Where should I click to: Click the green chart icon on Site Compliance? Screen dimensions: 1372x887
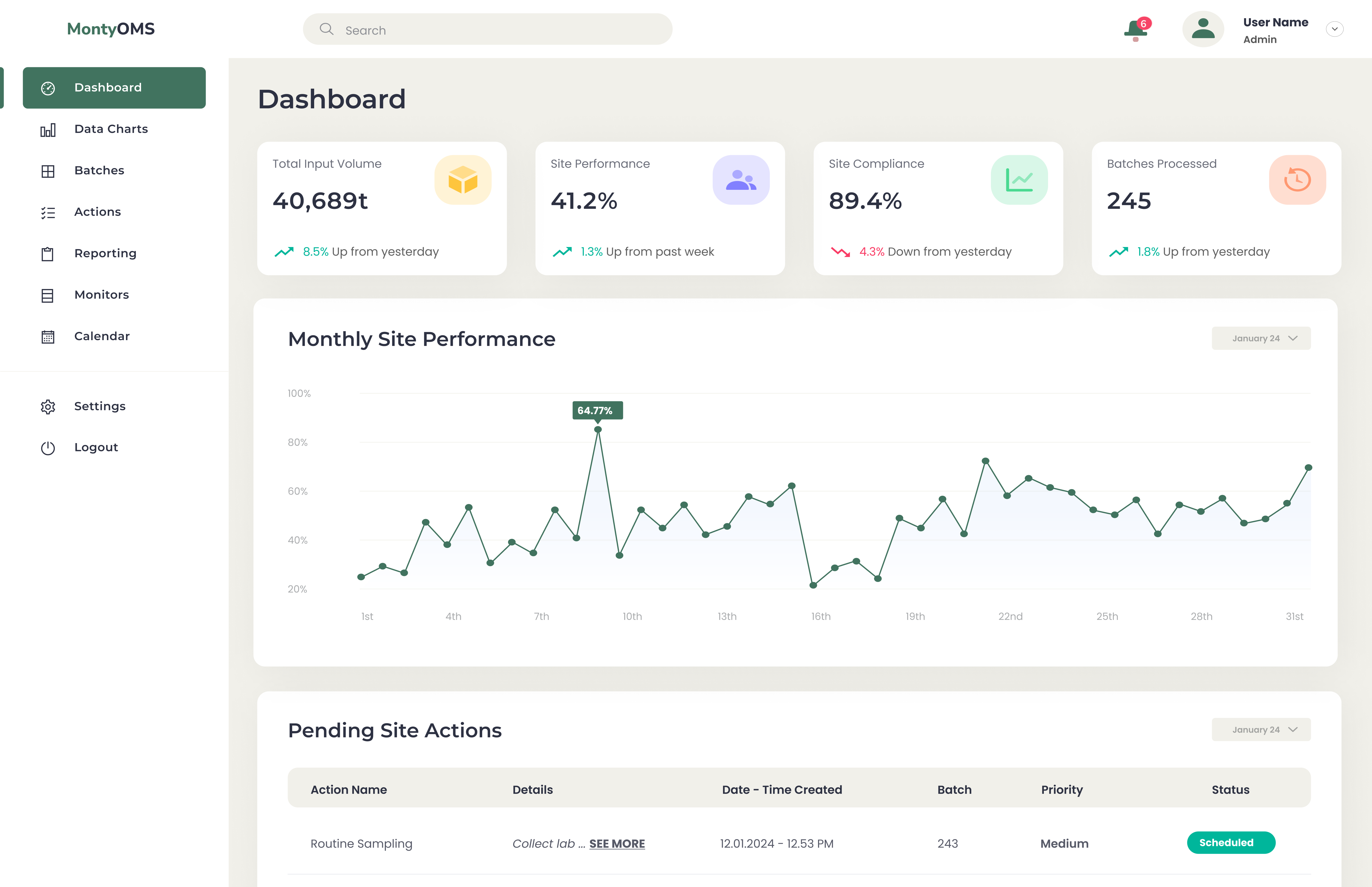click(1019, 180)
